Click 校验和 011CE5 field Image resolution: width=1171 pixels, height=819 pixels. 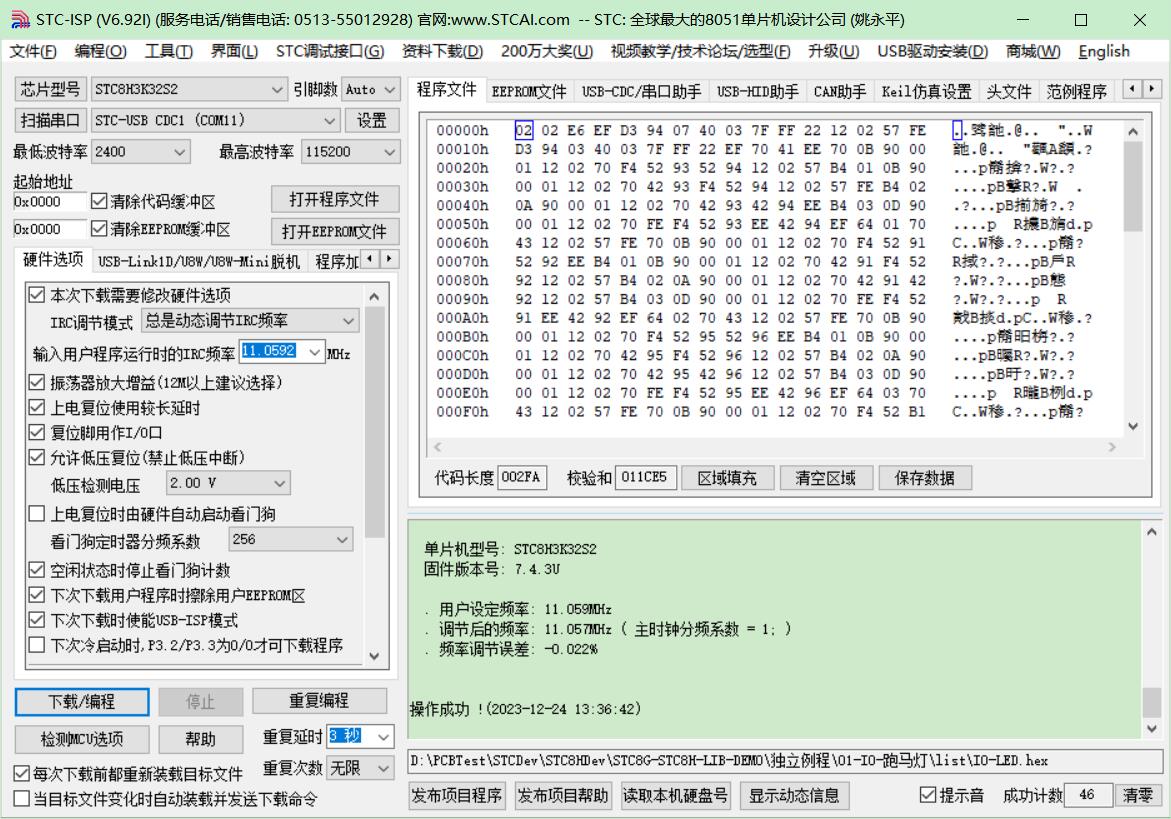[645, 477]
